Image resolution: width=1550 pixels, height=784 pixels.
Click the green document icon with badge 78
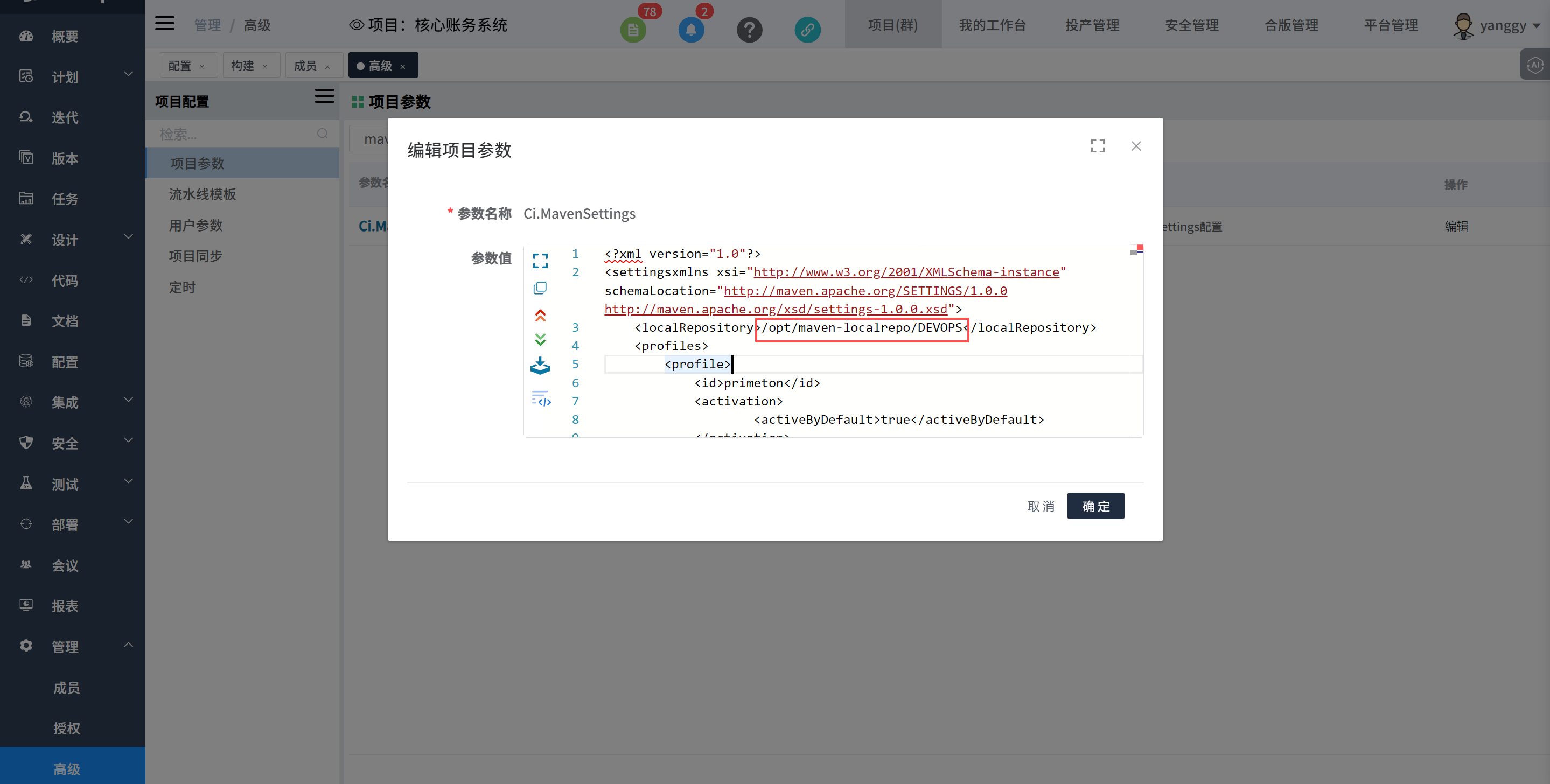(x=632, y=30)
